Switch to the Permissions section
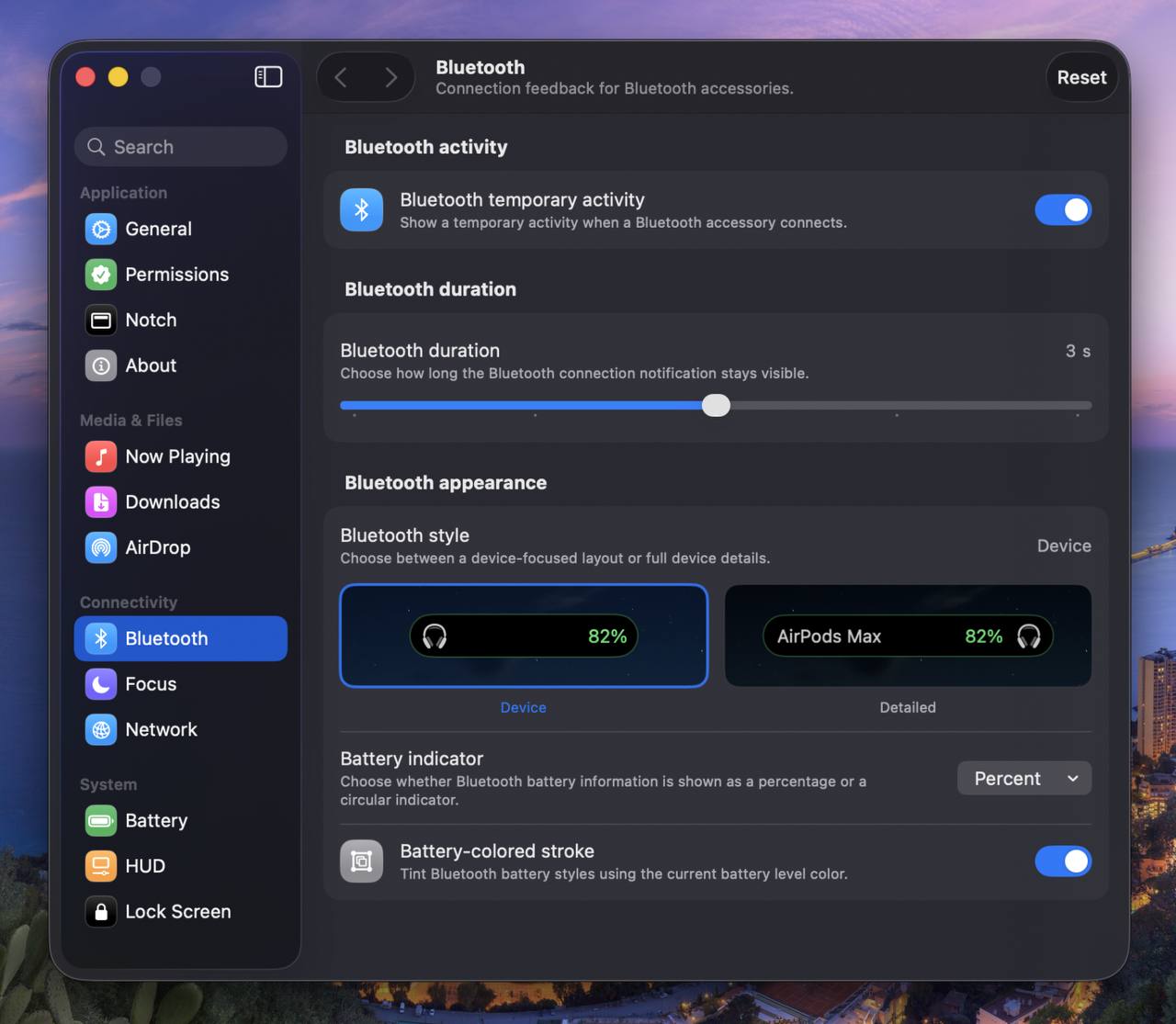The height and width of the screenshot is (1024, 1176). pyautogui.click(x=176, y=275)
